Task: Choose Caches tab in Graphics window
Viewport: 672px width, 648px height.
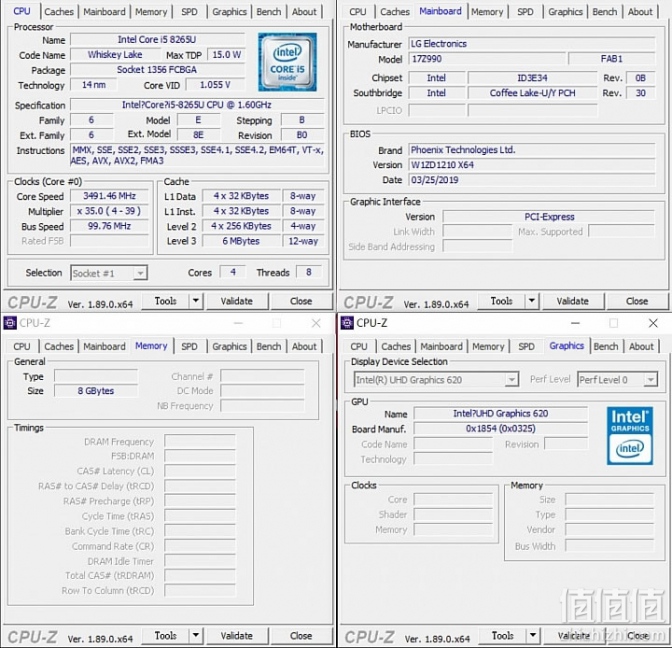Action: tap(396, 346)
